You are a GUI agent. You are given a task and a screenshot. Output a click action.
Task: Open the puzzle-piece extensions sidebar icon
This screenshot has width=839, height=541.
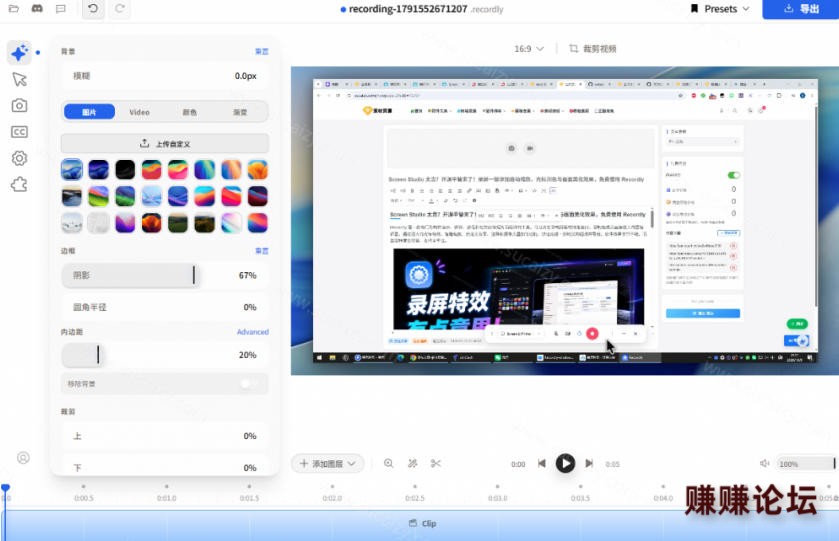pos(19,185)
